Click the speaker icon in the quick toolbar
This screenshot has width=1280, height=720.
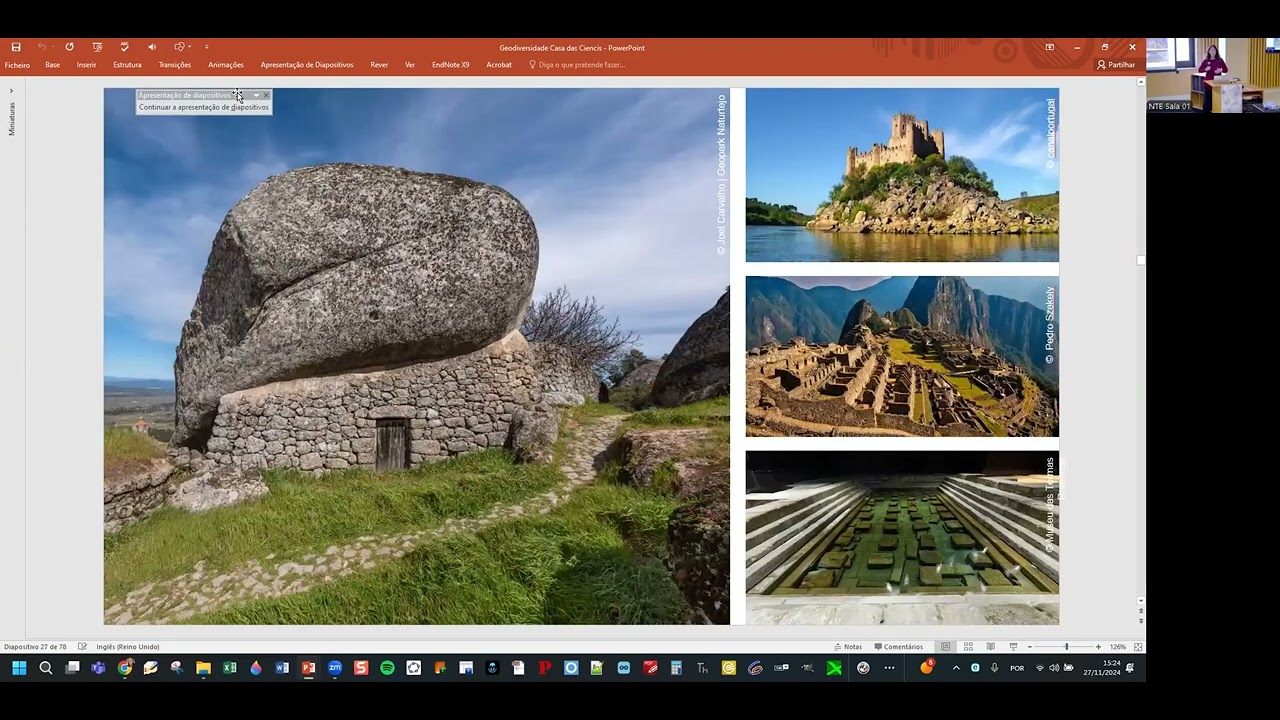[152, 47]
